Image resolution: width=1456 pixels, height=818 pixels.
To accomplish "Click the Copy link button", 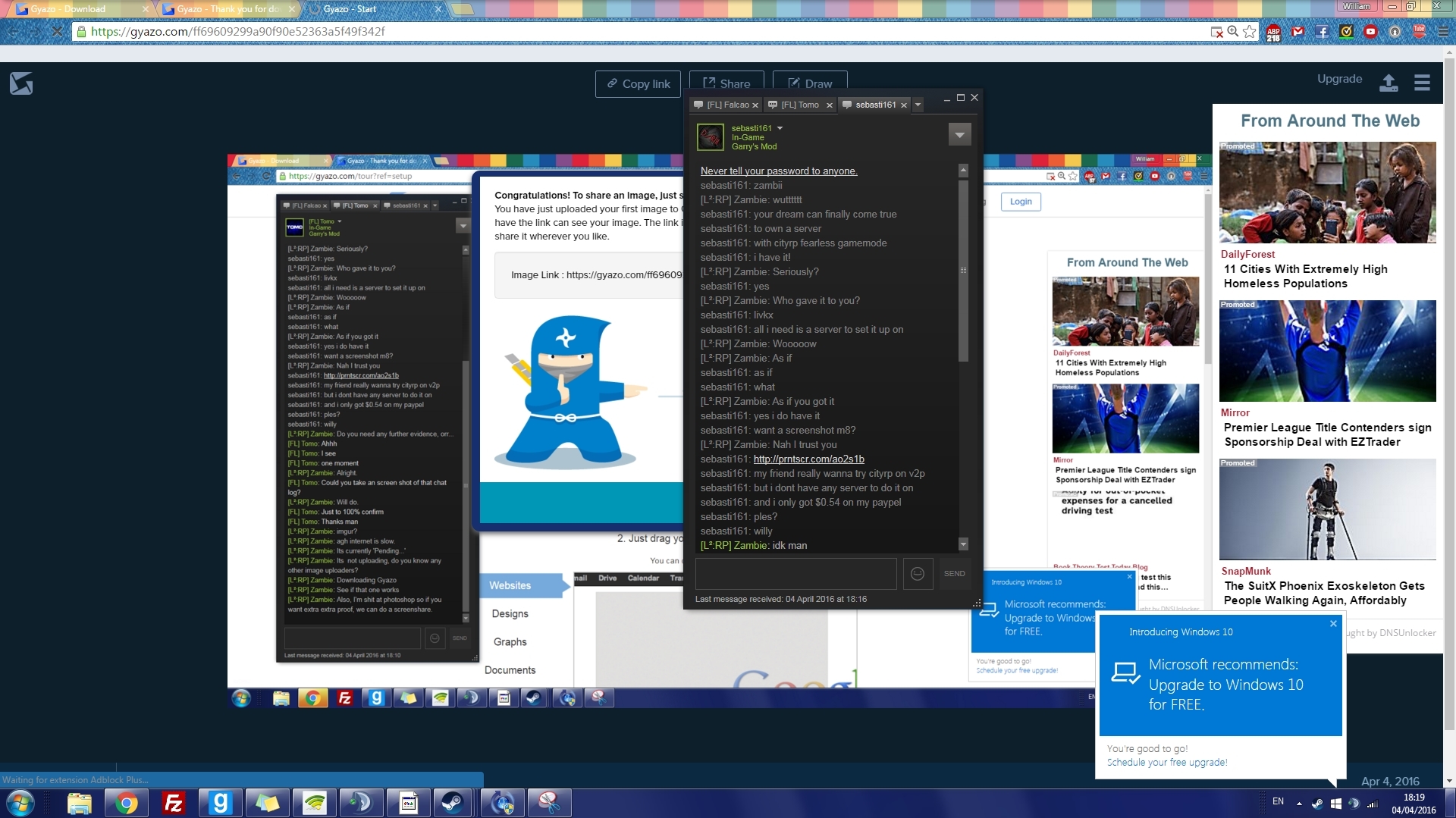I will click(638, 84).
